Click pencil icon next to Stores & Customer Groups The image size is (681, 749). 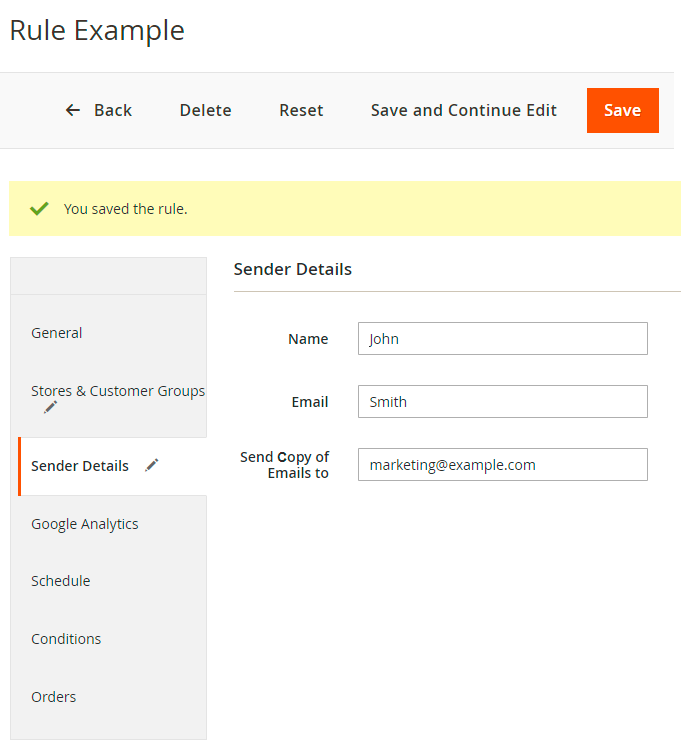click(x=51, y=407)
